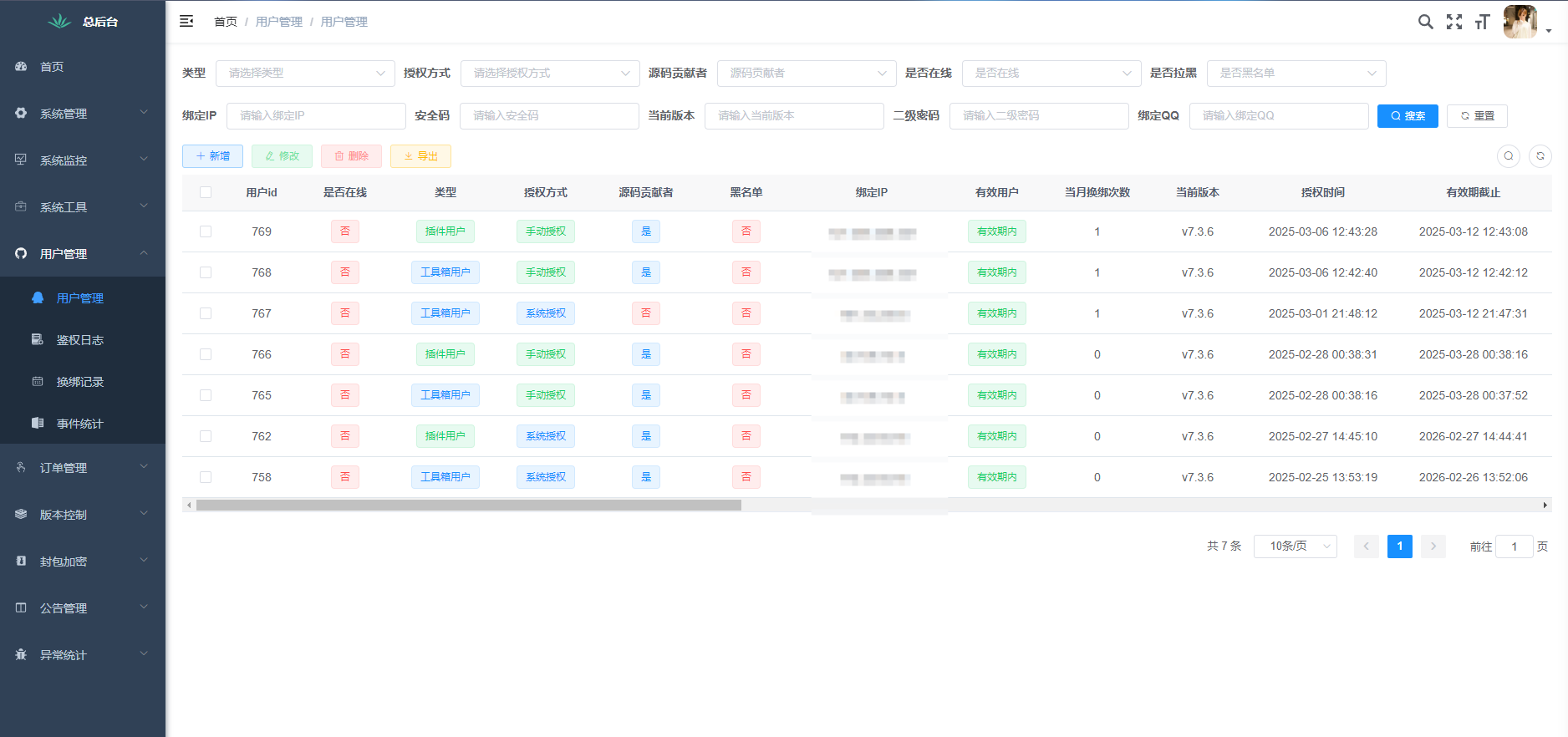Open the 类型 type dropdown

(x=305, y=74)
